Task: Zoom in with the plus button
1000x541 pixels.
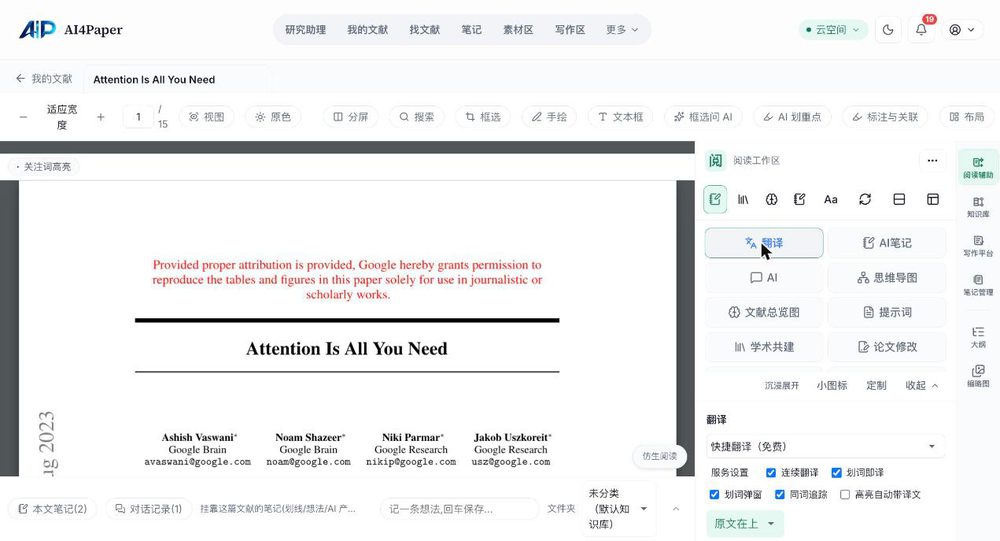Action: [x=100, y=117]
